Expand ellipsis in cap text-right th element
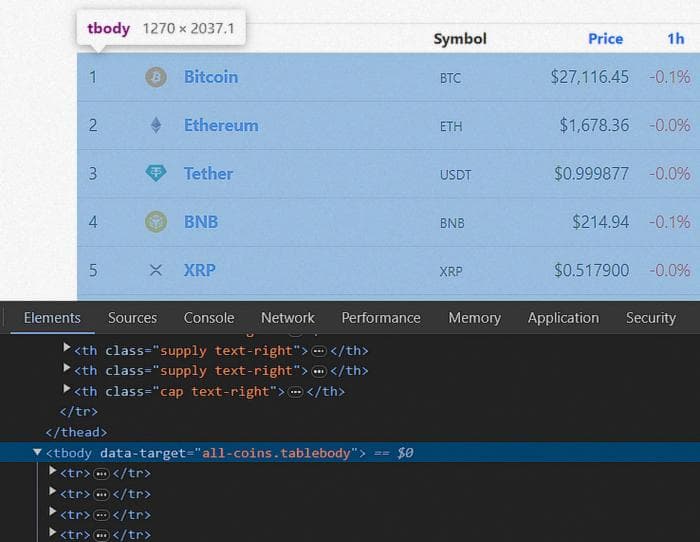The height and width of the screenshot is (542, 700). tap(295, 392)
